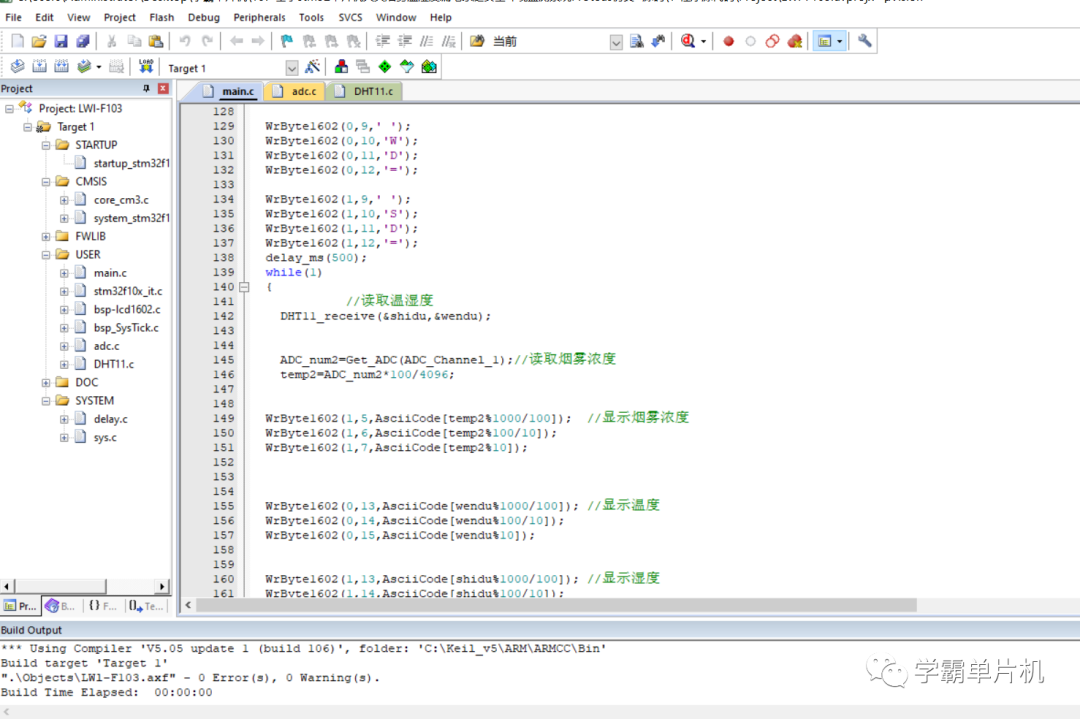Pin the Project panel
1080x719 pixels.
pos(146,88)
